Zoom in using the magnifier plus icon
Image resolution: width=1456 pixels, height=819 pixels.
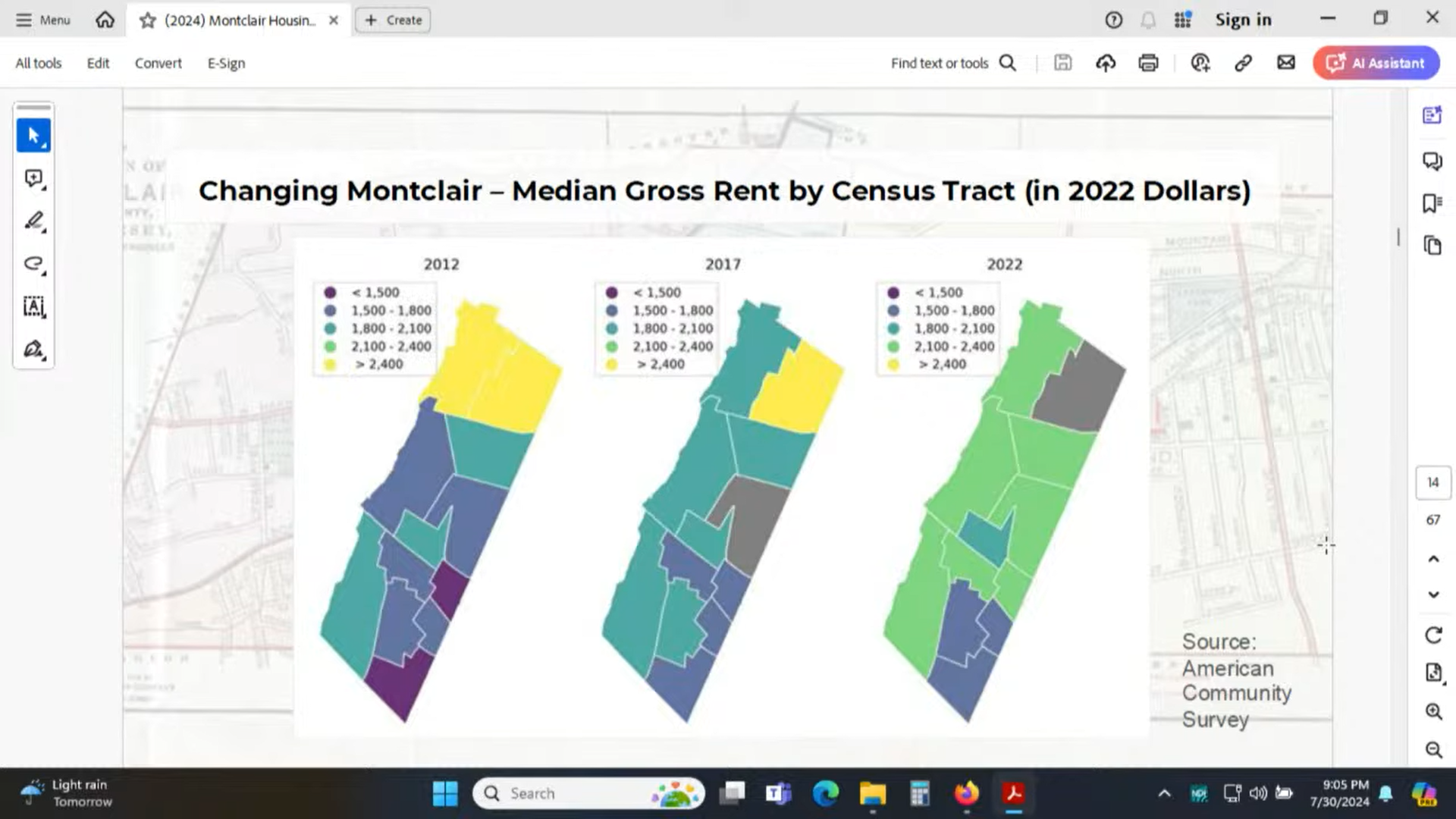(1433, 711)
